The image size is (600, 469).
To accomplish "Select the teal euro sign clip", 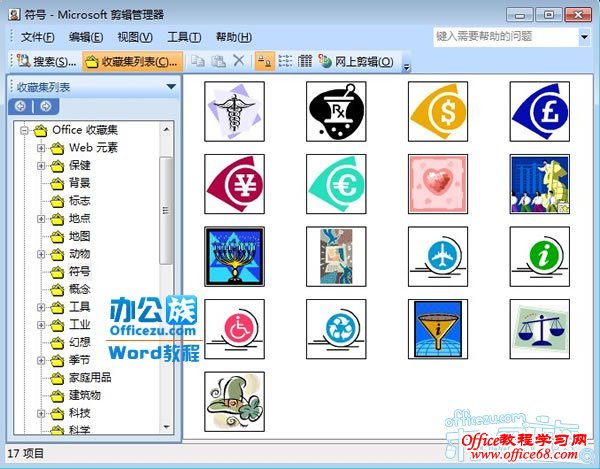I will pyautogui.click(x=336, y=184).
